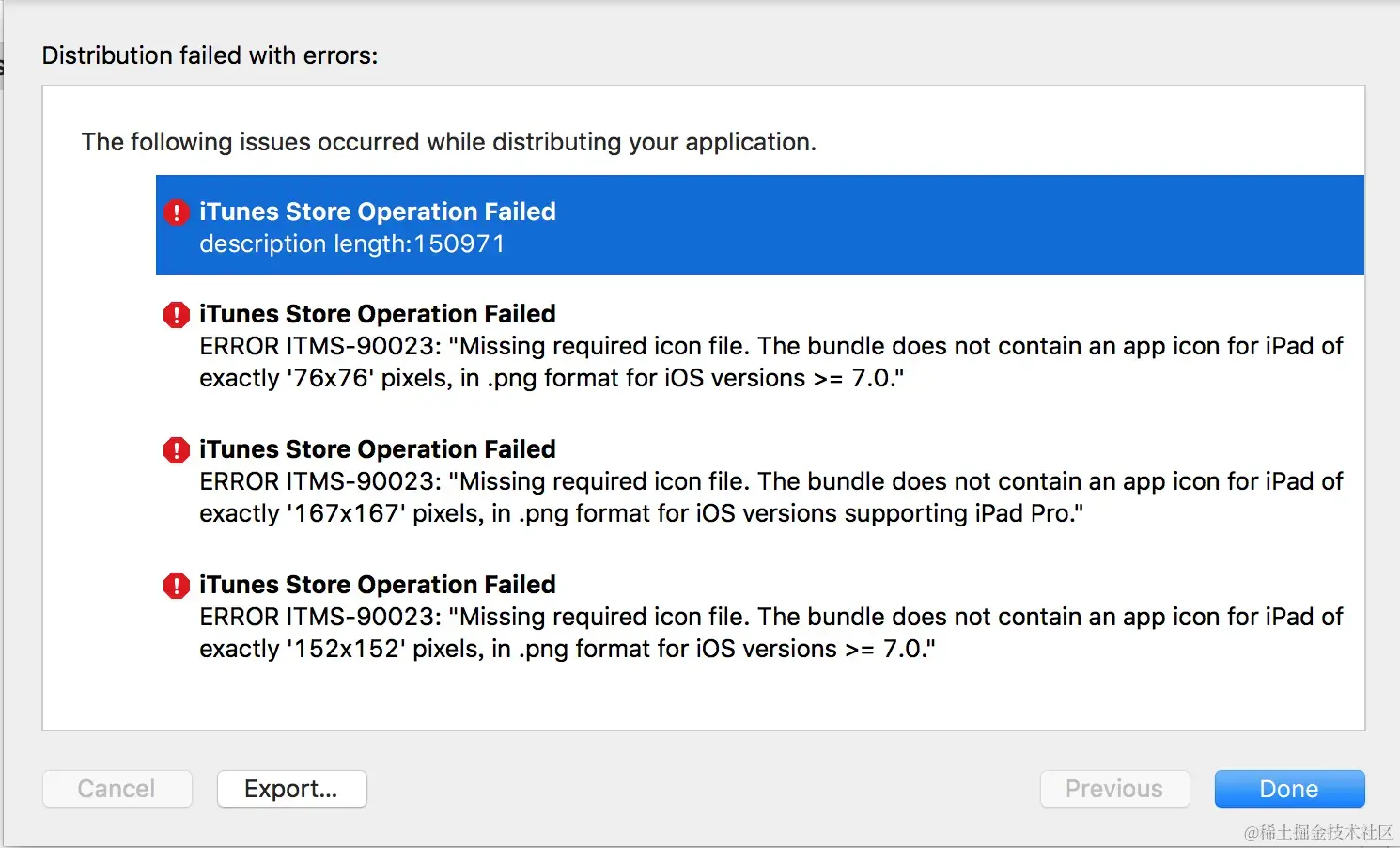Viewport: 1400px width, 848px height.
Task: Click the red error icon for the 152x152 error
Action: click(x=176, y=585)
